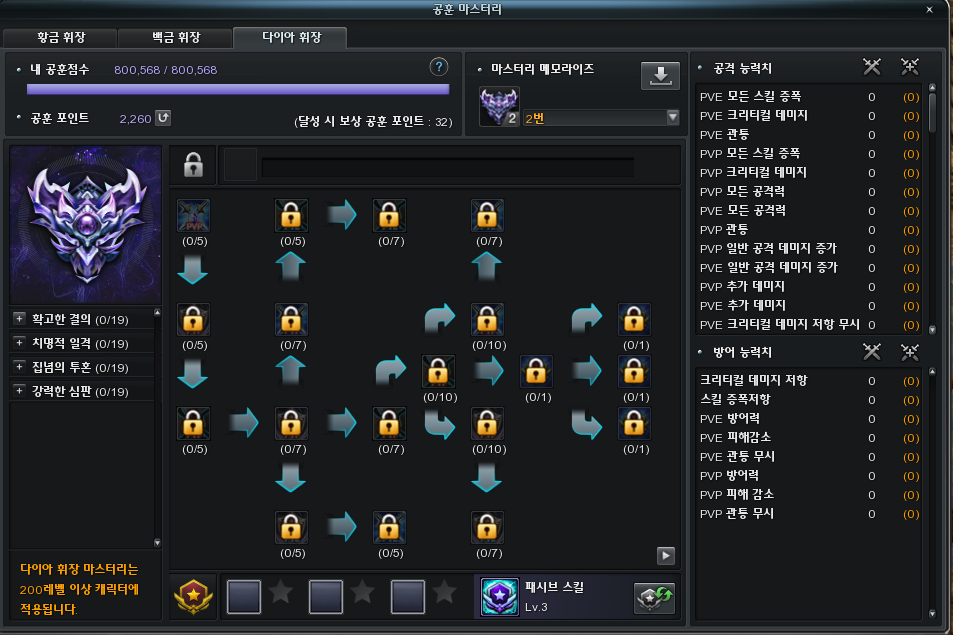The image size is (953, 635).
Task: Click the passive skill reset icon button
Action: [654, 597]
